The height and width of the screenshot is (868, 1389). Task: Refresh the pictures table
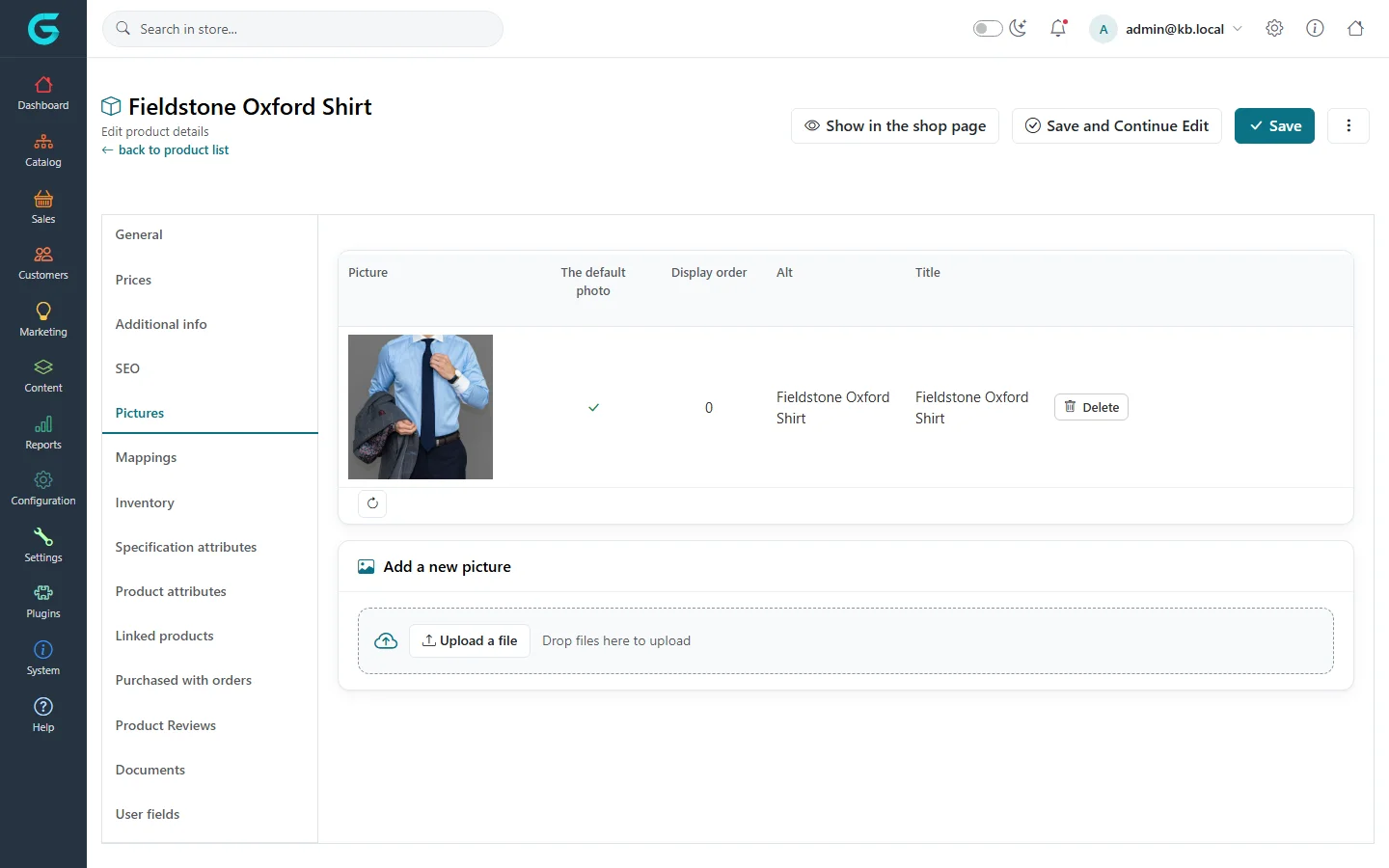(x=372, y=503)
